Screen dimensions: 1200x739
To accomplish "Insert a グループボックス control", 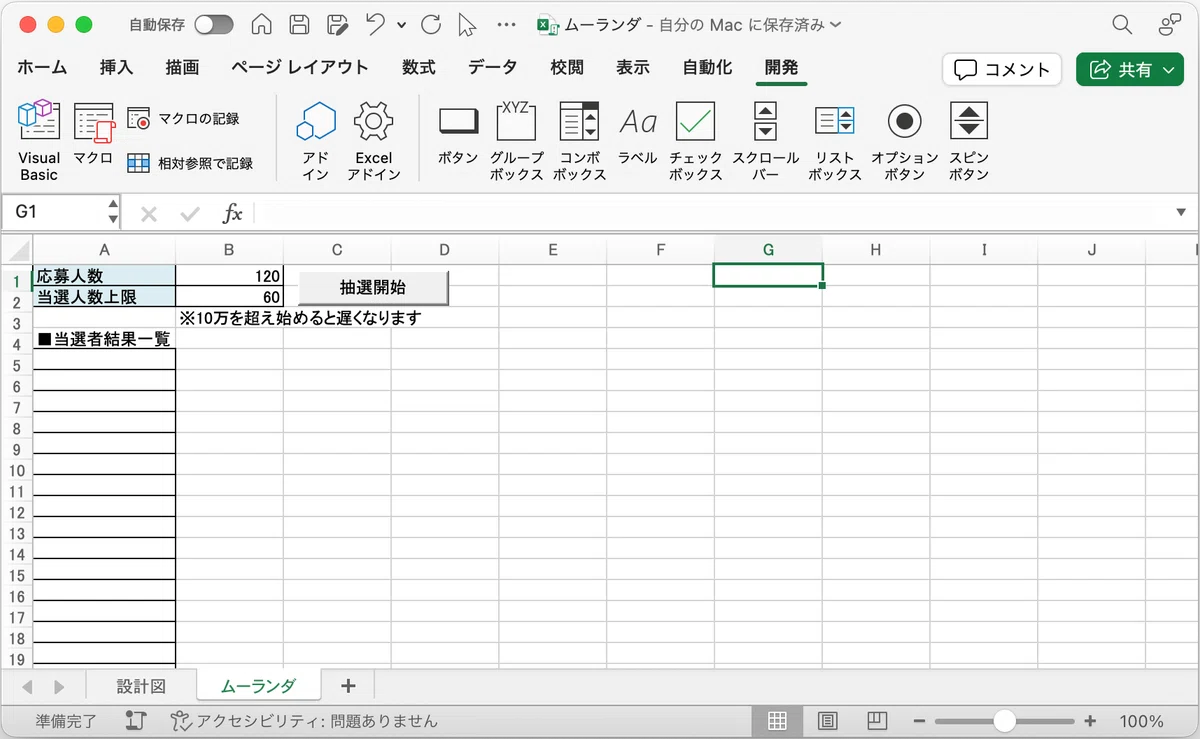I will [517, 141].
